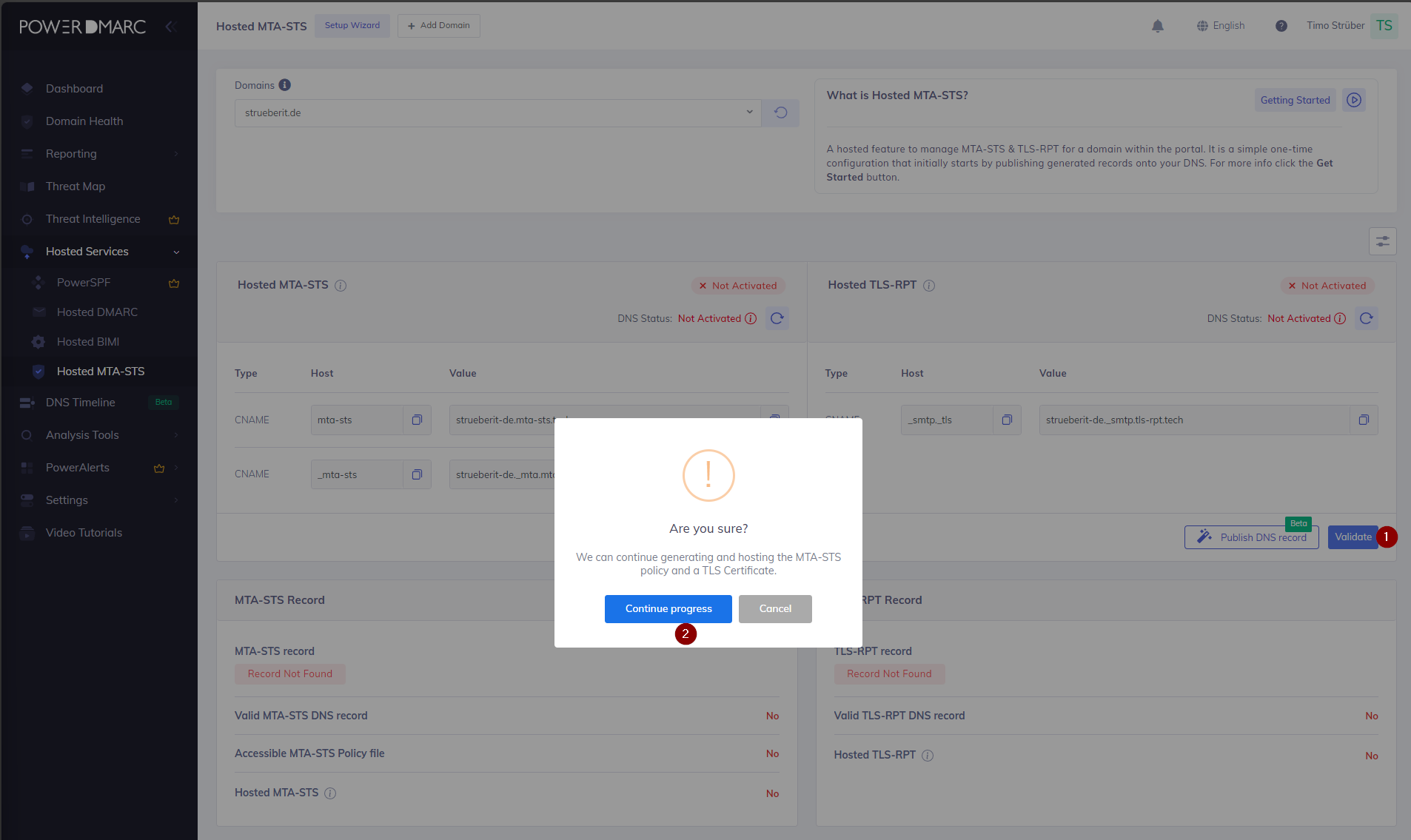Click the Continue progress button
Screen dimensions: 1411x840
[668, 608]
